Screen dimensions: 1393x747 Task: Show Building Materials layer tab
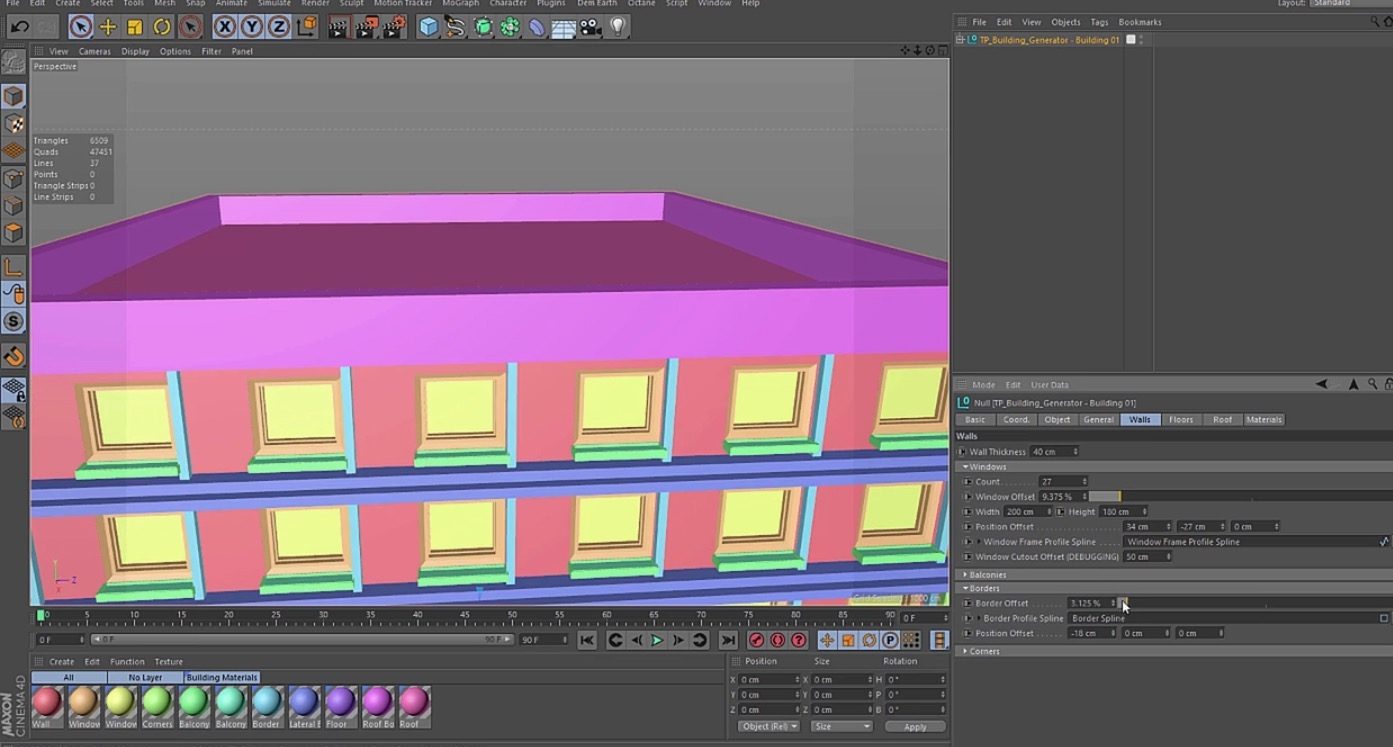pyautogui.click(x=222, y=678)
